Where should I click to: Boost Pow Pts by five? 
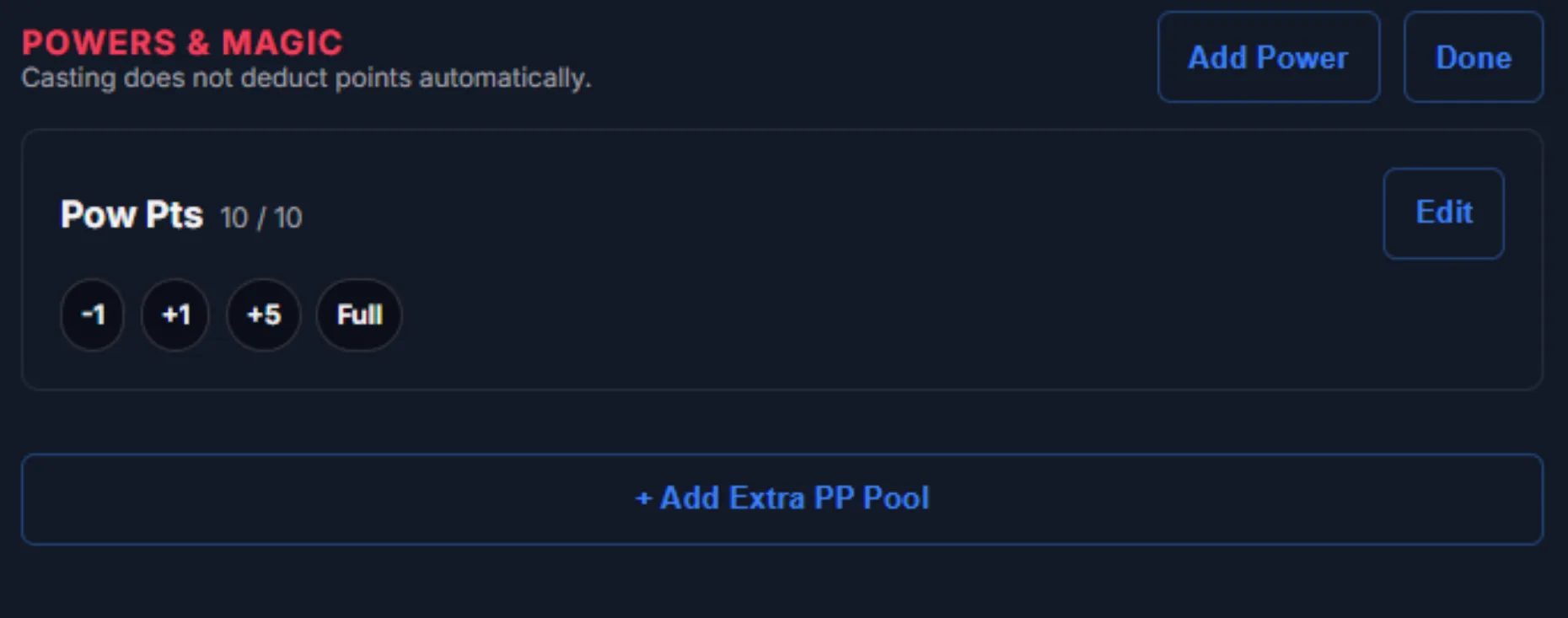pyautogui.click(x=264, y=315)
